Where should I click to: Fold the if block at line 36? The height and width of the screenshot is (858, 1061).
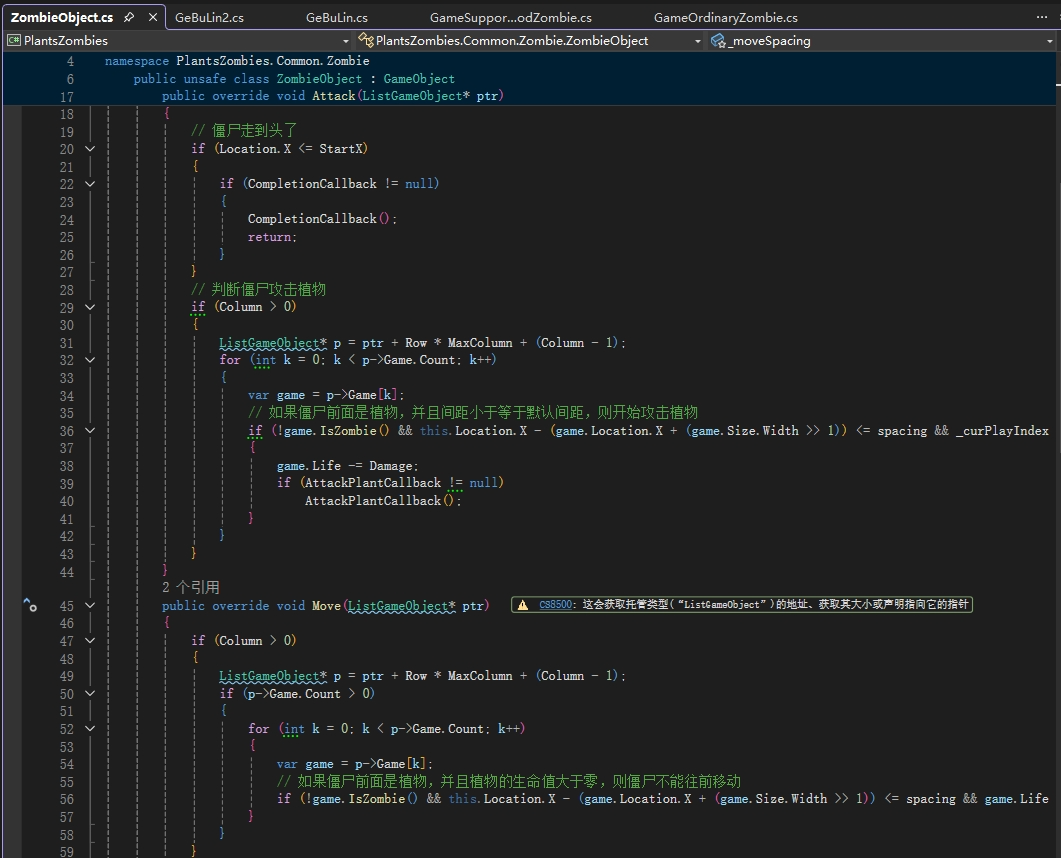pos(90,431)
